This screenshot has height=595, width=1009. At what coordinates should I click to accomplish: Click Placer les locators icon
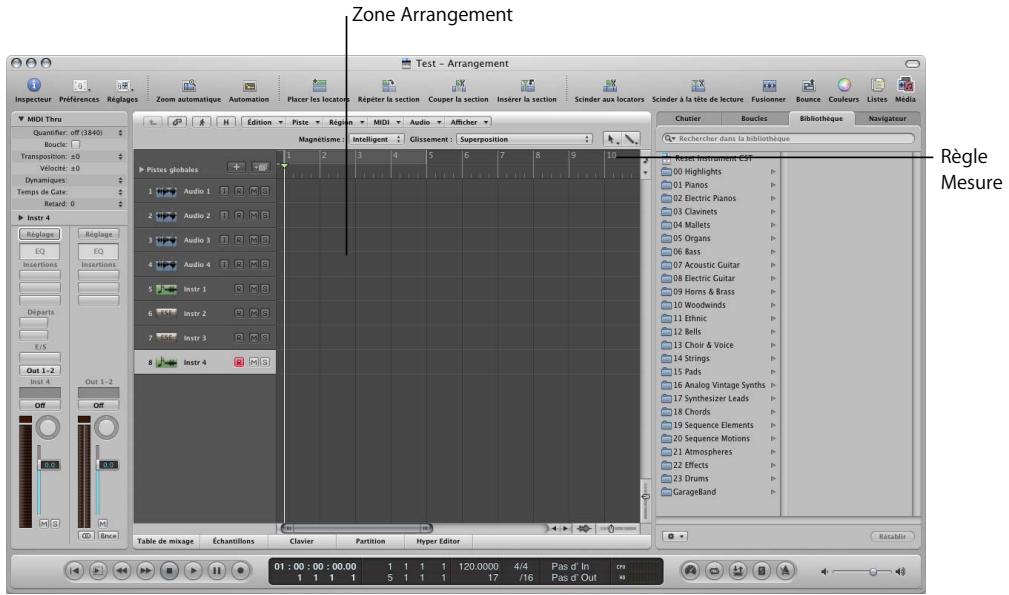pos(319,86)
